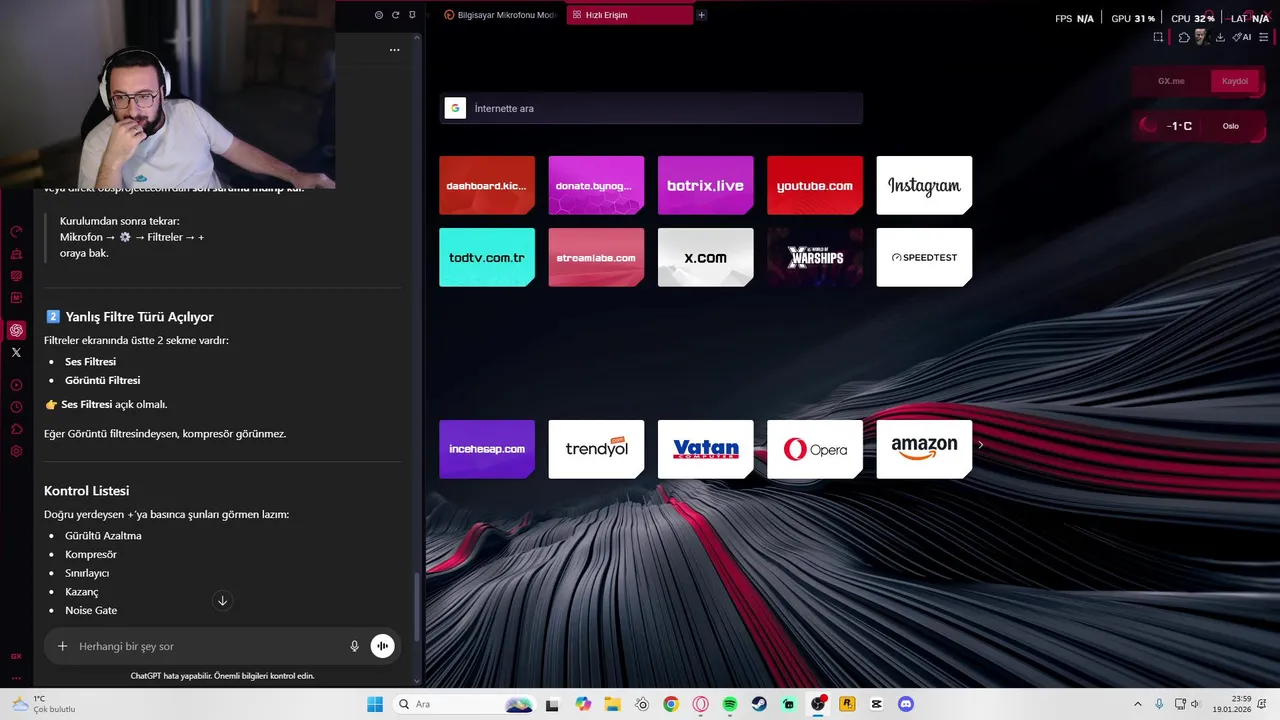Open the dashboard.kick speed dial tile

487,185
